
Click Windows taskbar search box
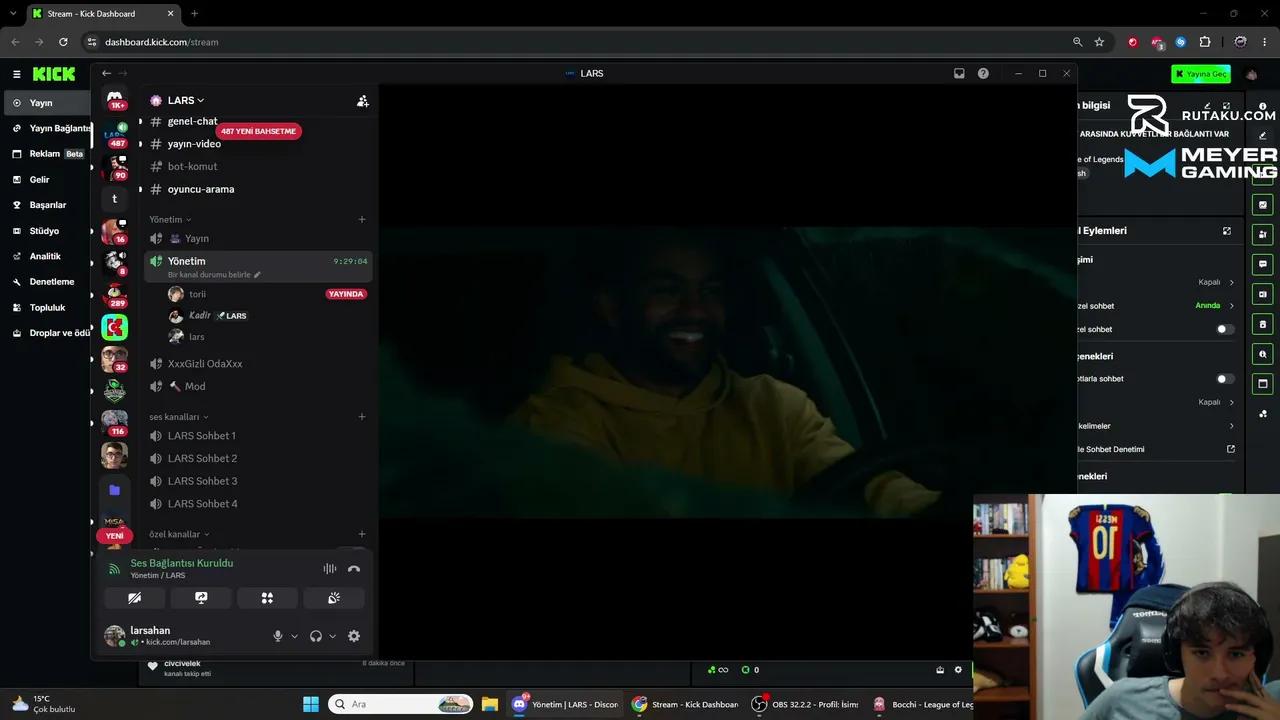pos(401,704)
